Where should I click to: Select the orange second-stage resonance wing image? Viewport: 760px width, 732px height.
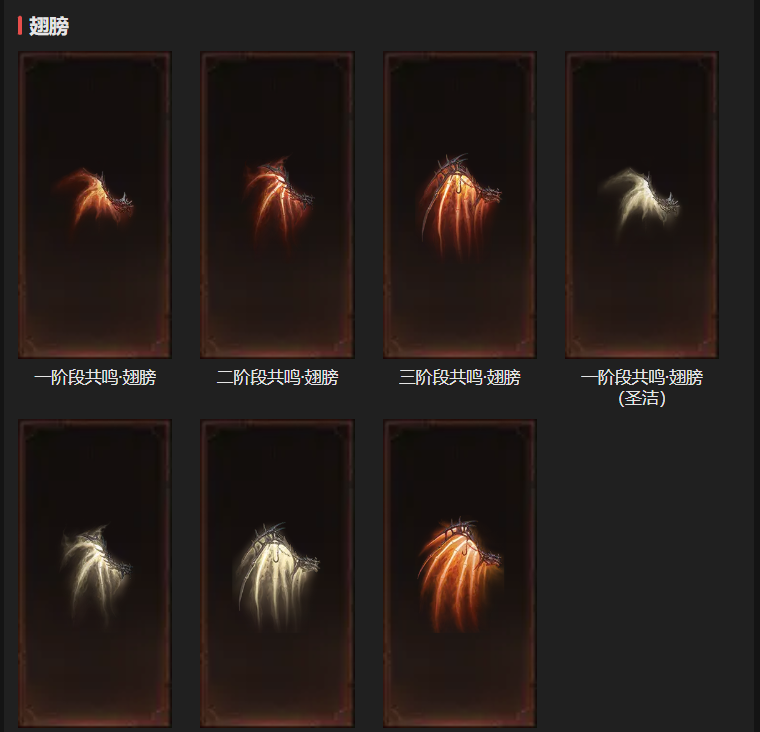pos(278,202)
